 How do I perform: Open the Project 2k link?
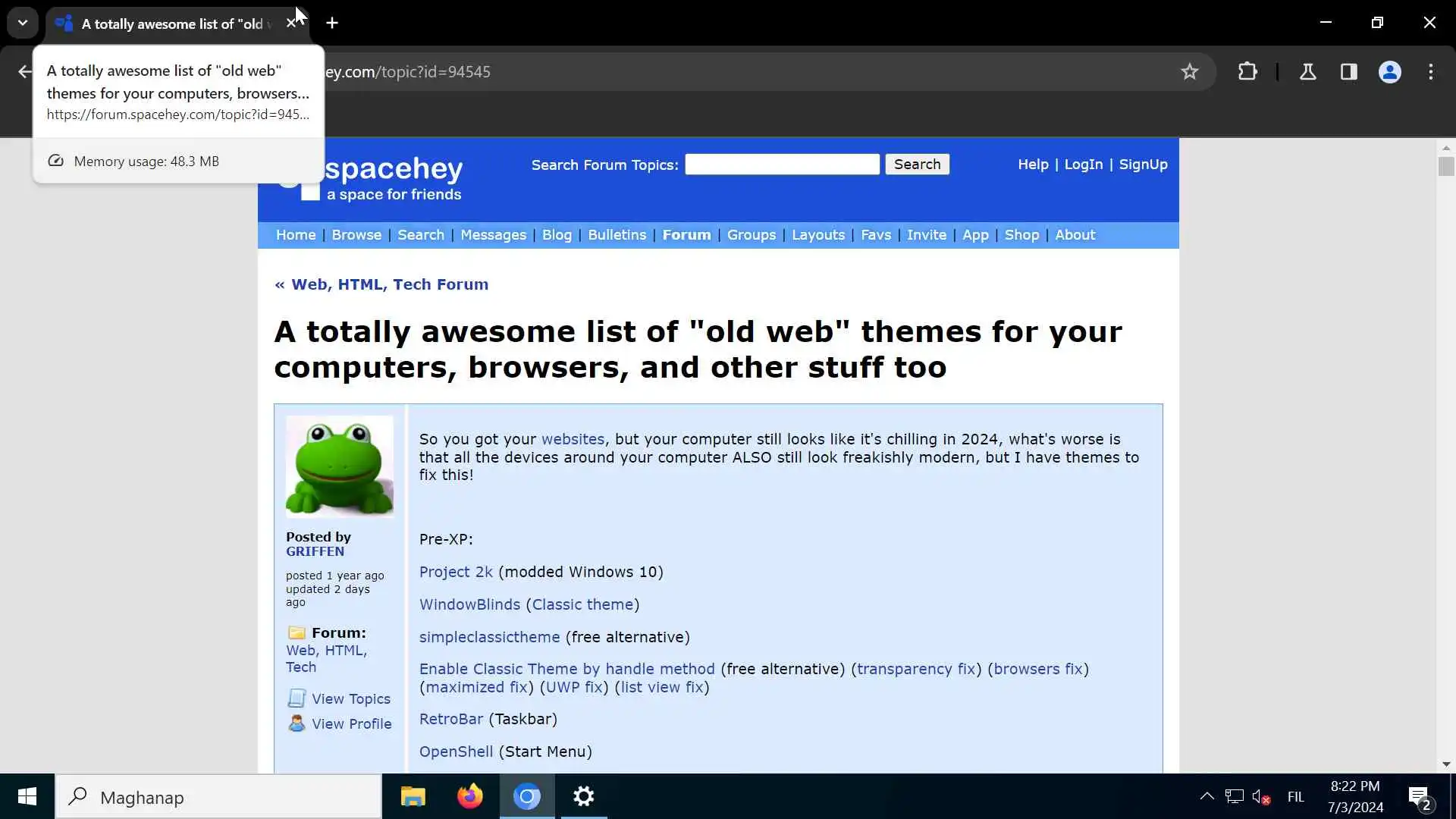pos(456,572)
